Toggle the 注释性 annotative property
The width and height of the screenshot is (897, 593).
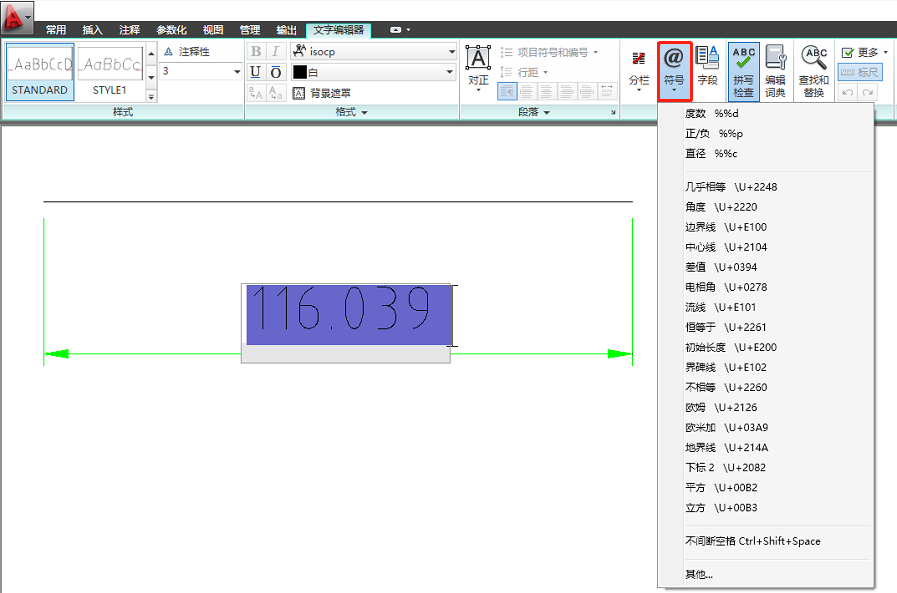[187, 51]
